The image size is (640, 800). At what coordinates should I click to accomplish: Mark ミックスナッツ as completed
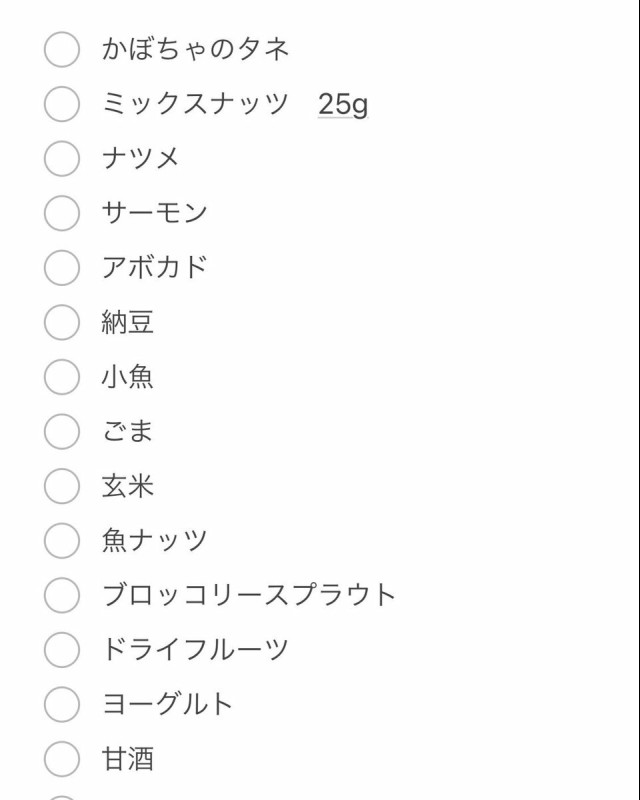pyautogui.click(x=61, y=104)
